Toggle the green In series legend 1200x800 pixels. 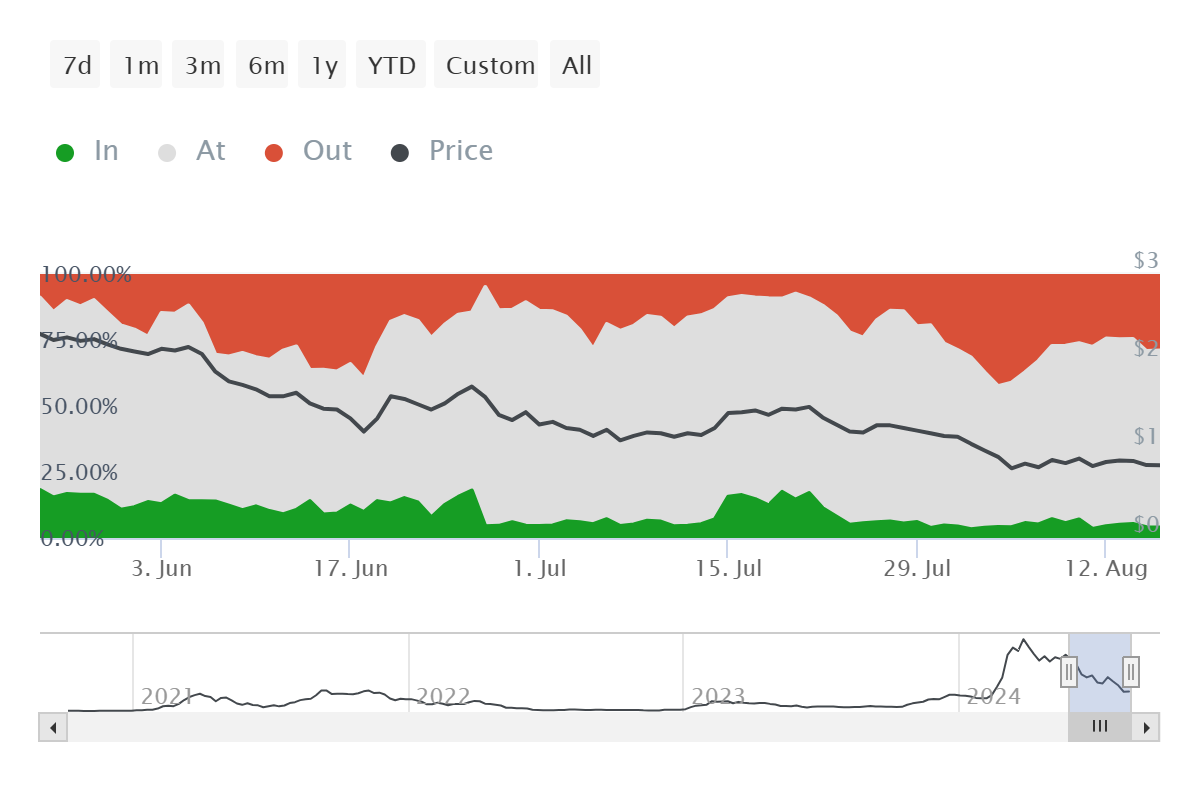[86, 151]
